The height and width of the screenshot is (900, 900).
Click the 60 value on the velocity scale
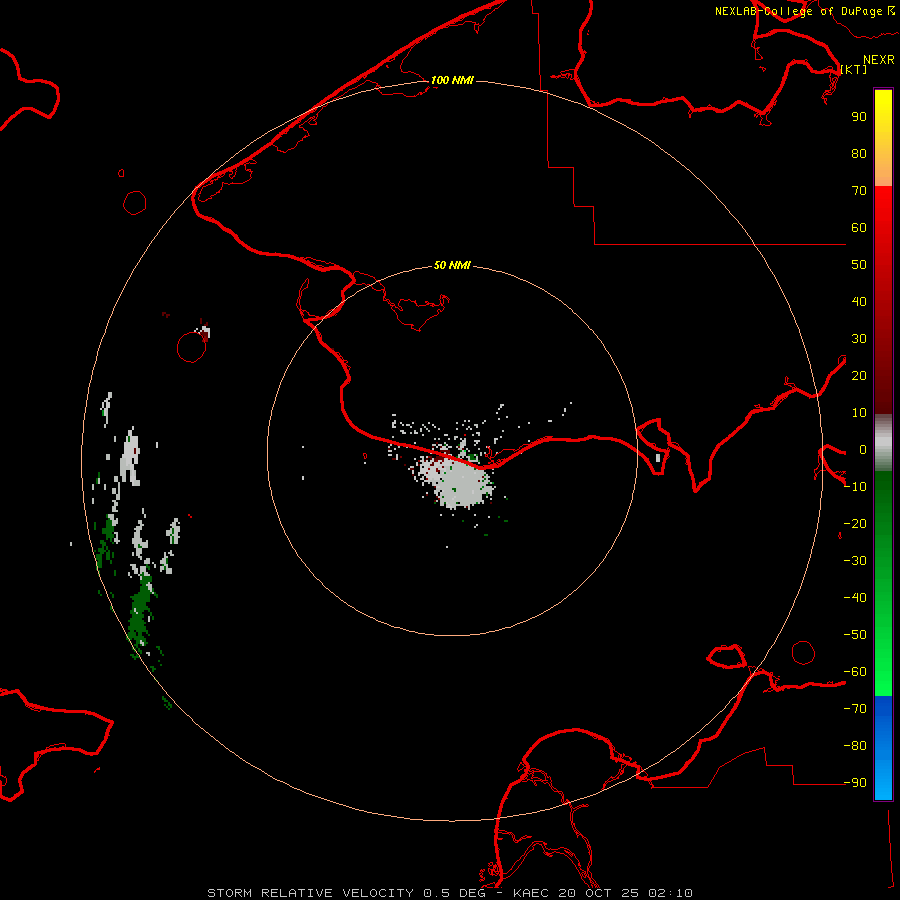point(859,227)
